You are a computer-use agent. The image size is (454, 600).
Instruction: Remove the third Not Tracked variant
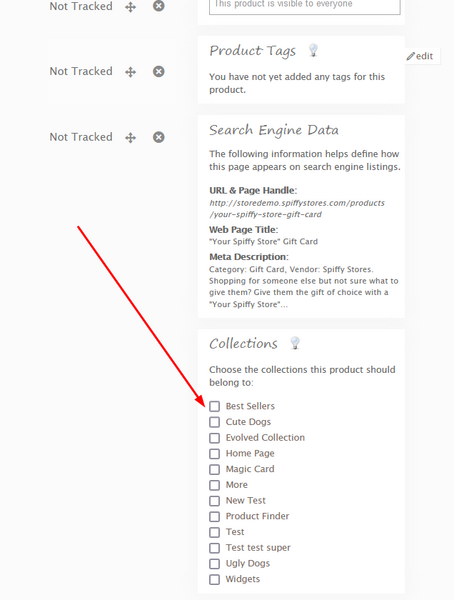[158, 137]
